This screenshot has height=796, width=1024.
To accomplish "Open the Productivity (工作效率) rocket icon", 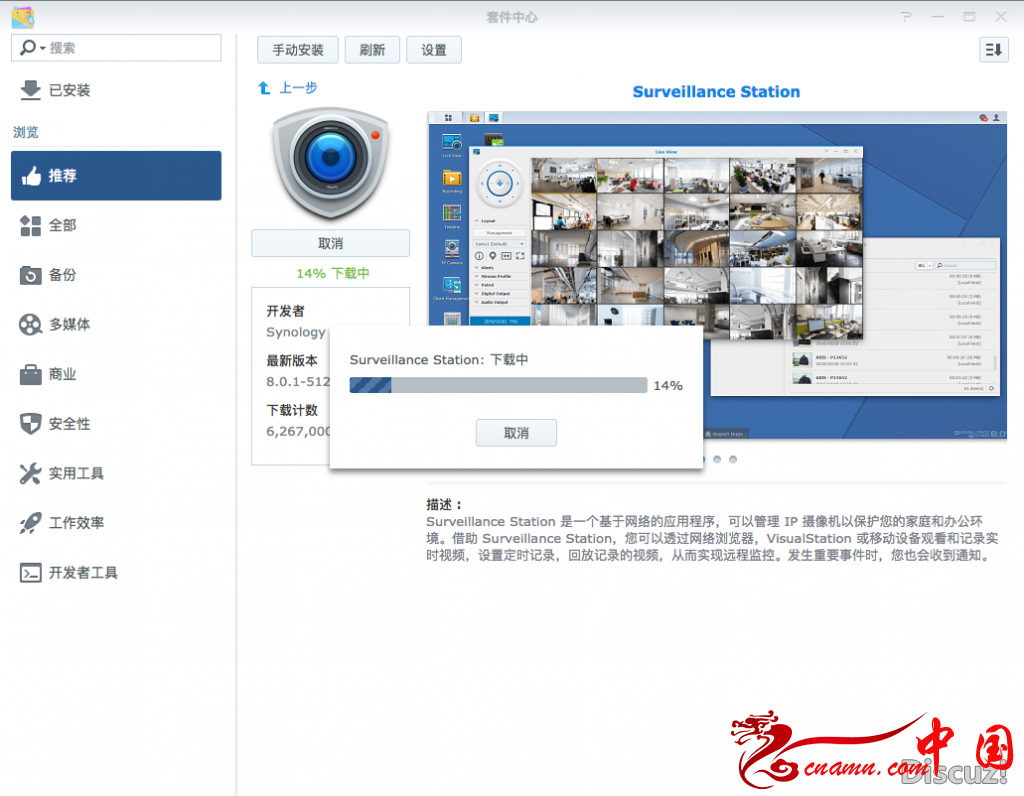I will [31, 523].
